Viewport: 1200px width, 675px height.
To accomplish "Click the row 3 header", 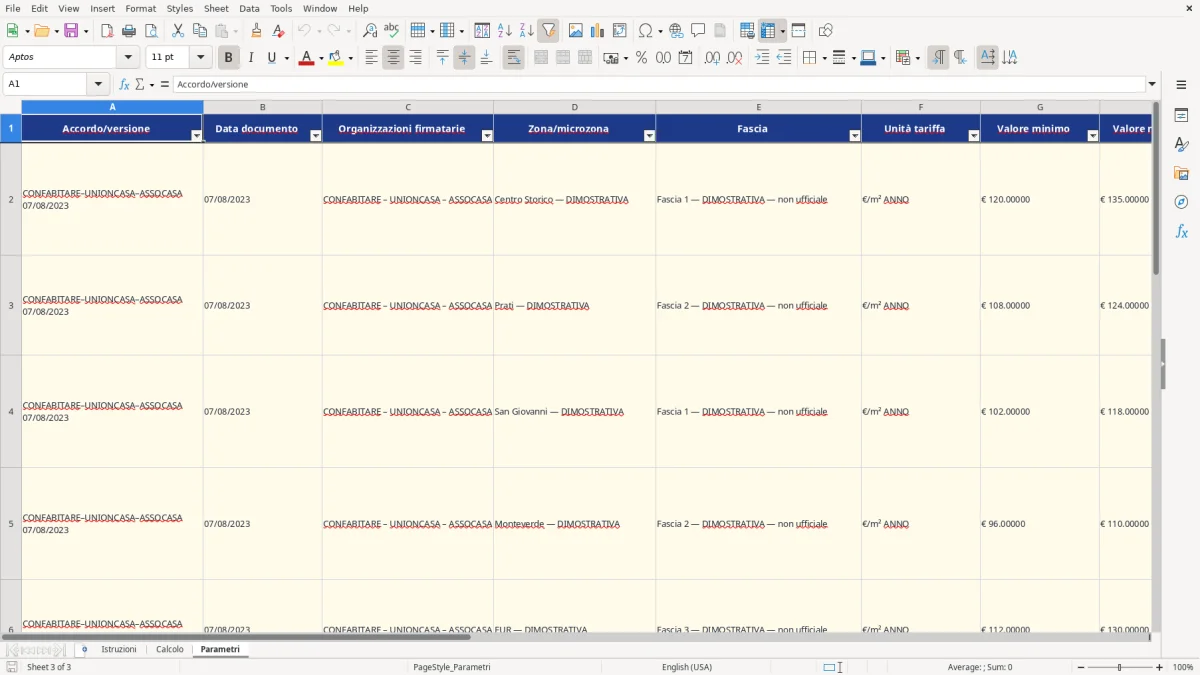I will [11, 305].
